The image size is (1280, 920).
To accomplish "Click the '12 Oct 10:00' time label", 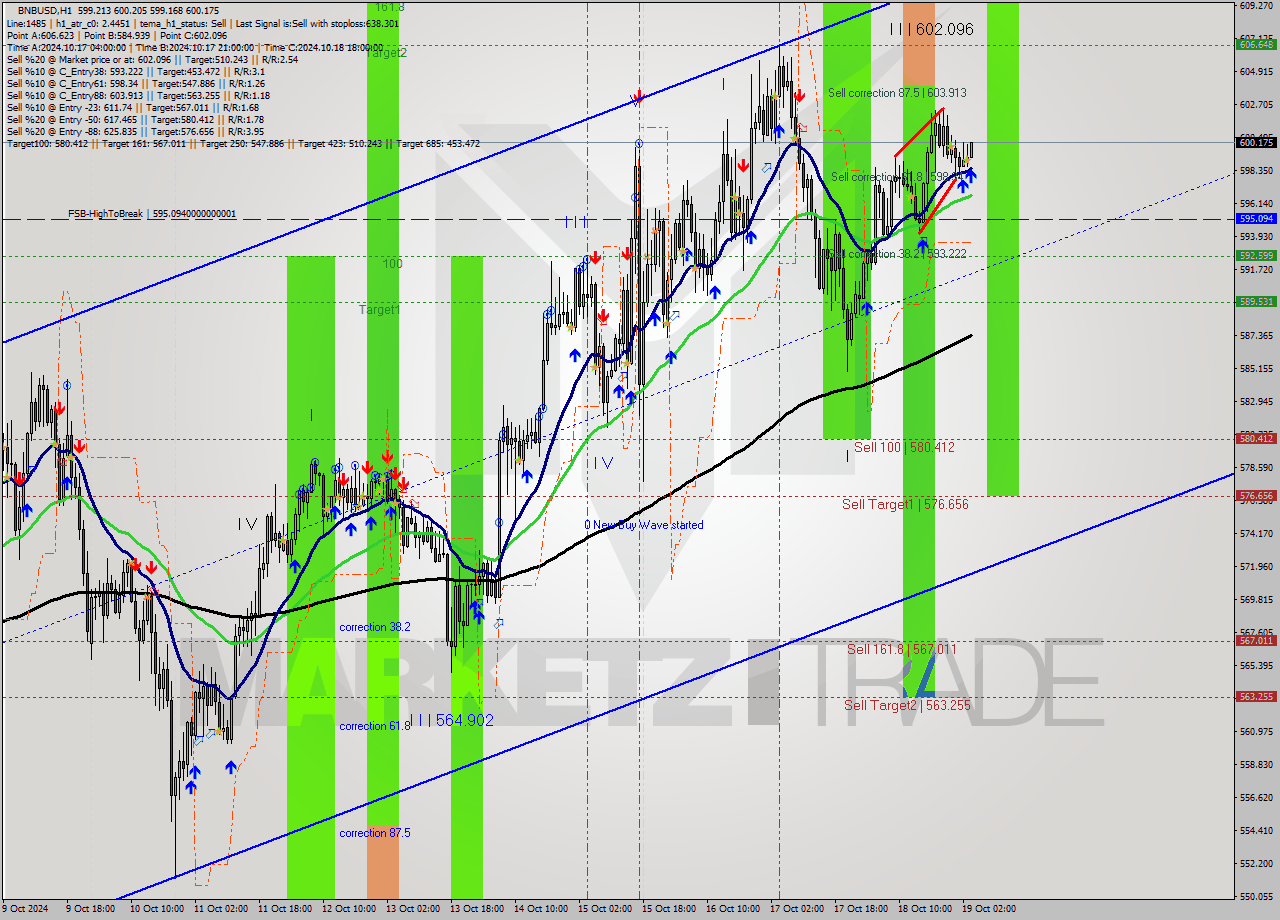I will [x=349, y=909].
